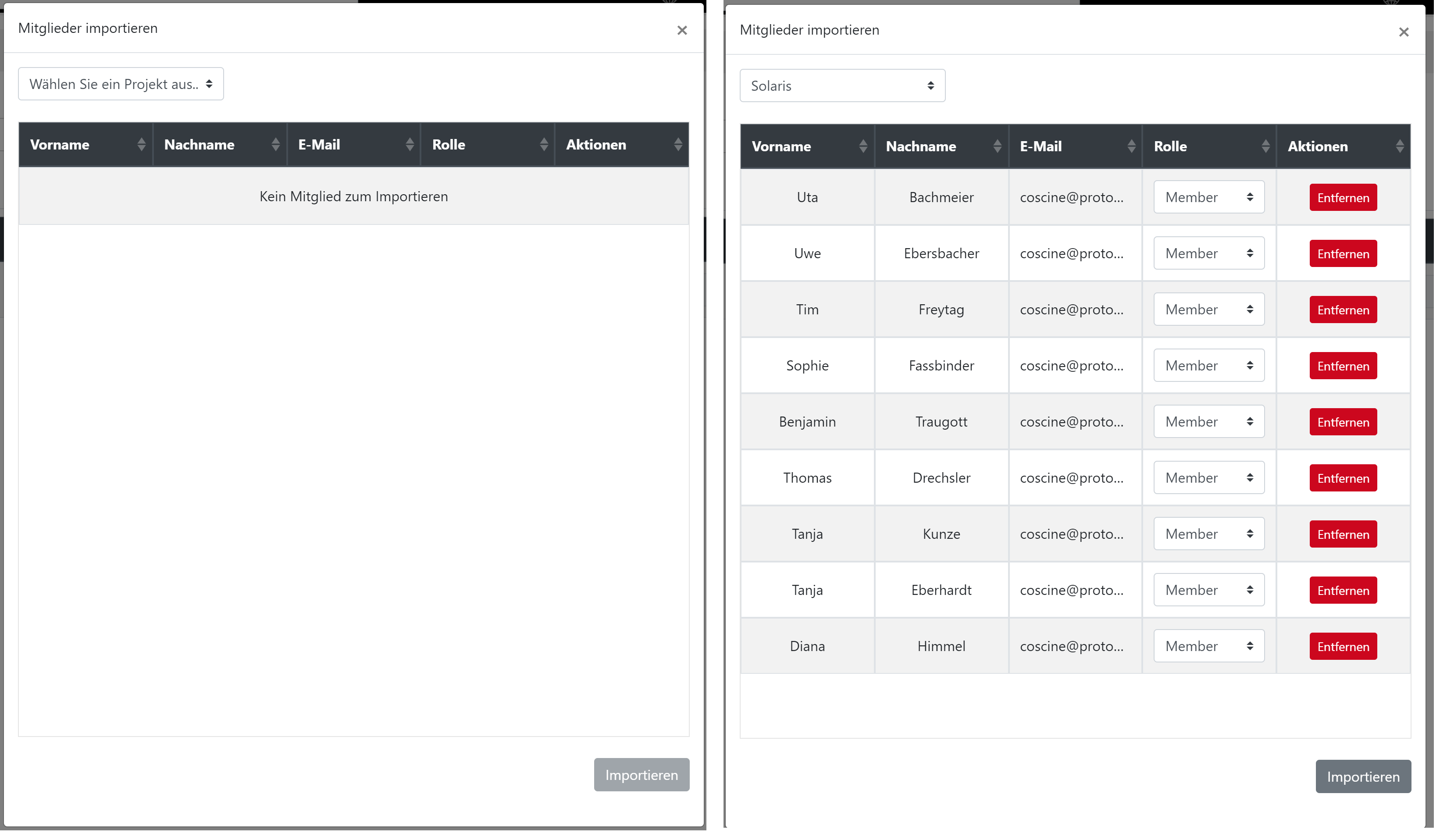Change role for Sophie Fassbinder
Screen dimensions: 1447x840
click(x=1209, y=366)
